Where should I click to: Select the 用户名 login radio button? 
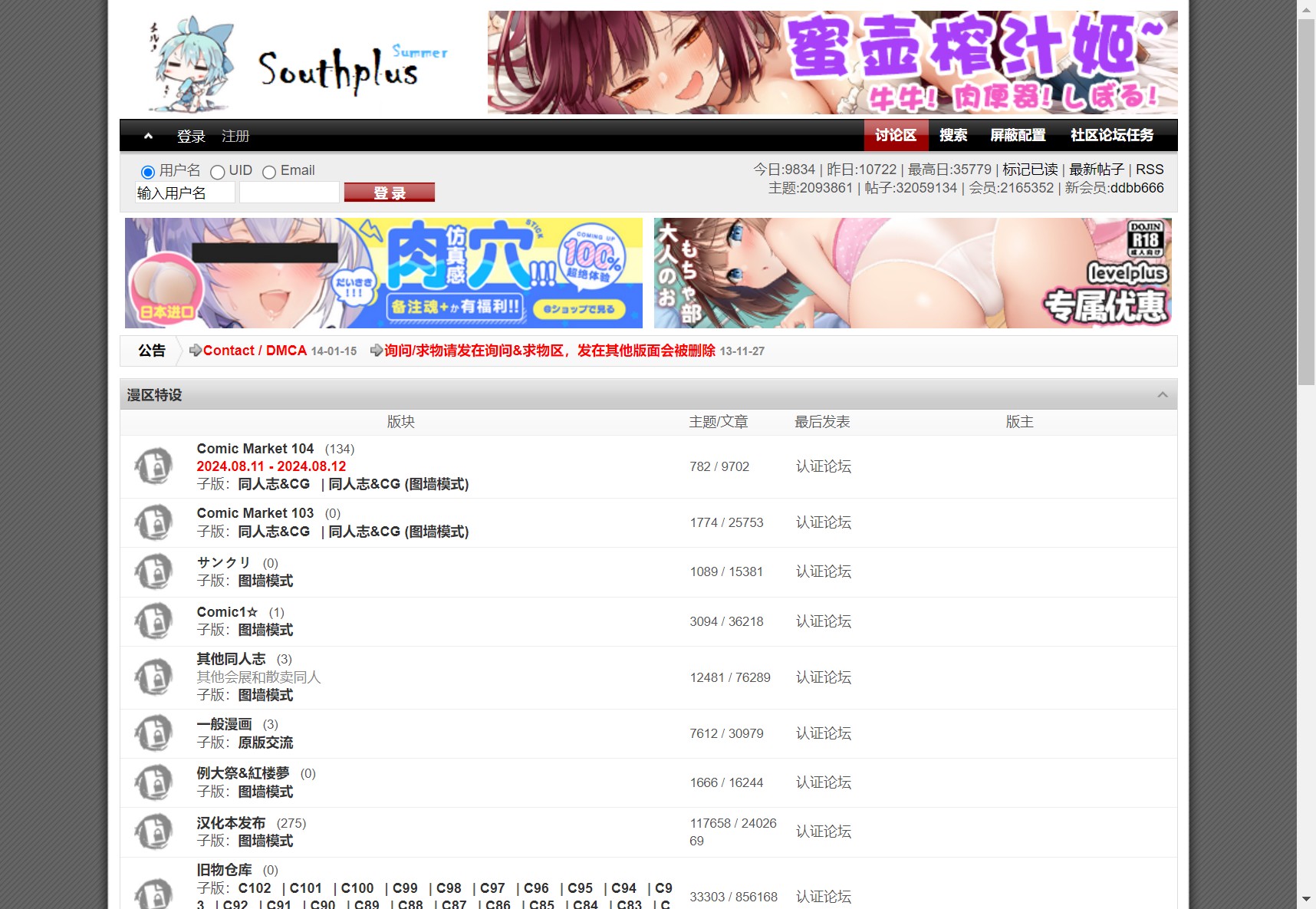(147, 172)
